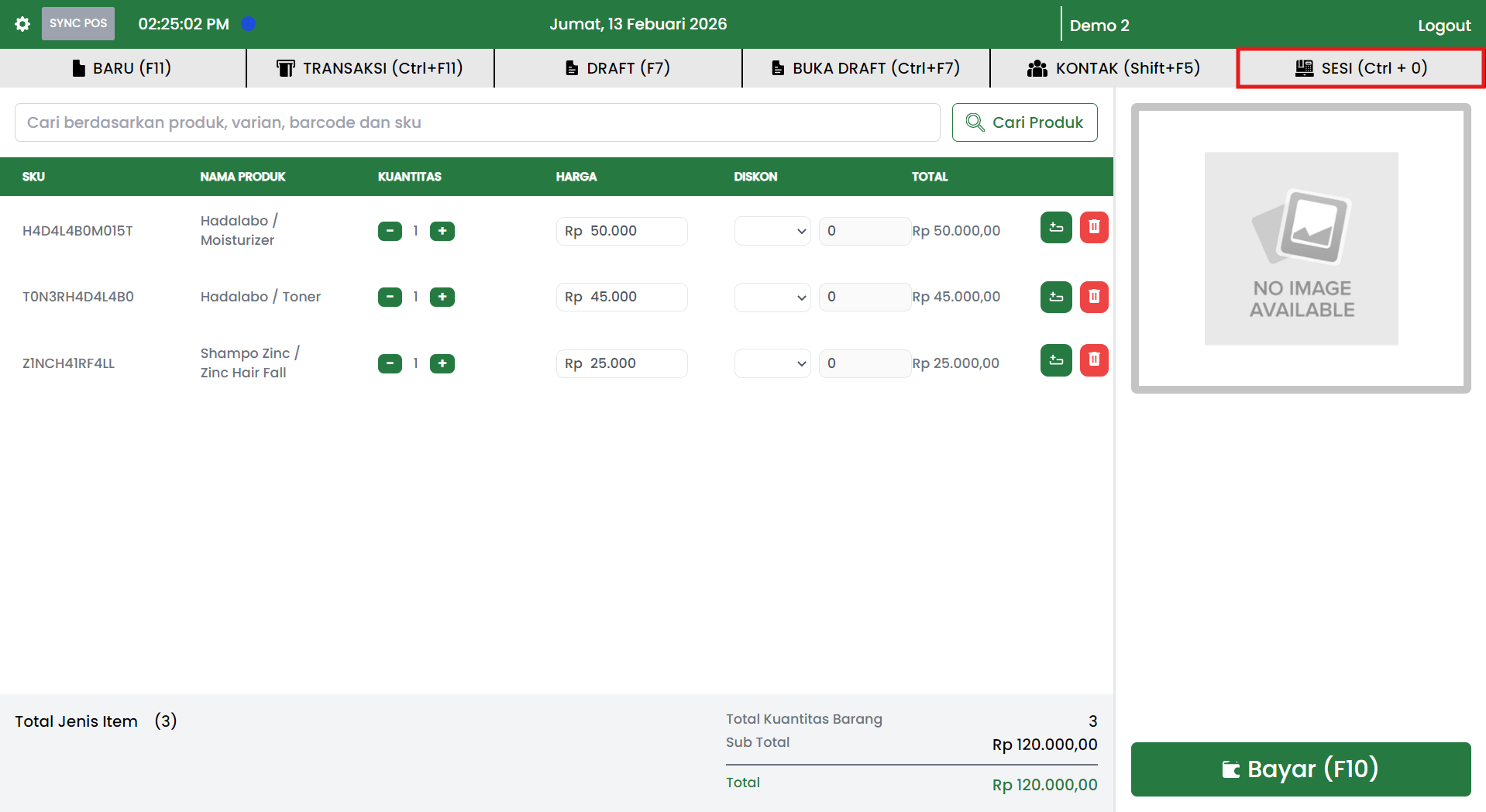Open the TRANSAKSI (Ctrl+F11) tab

tap(370, 68)
